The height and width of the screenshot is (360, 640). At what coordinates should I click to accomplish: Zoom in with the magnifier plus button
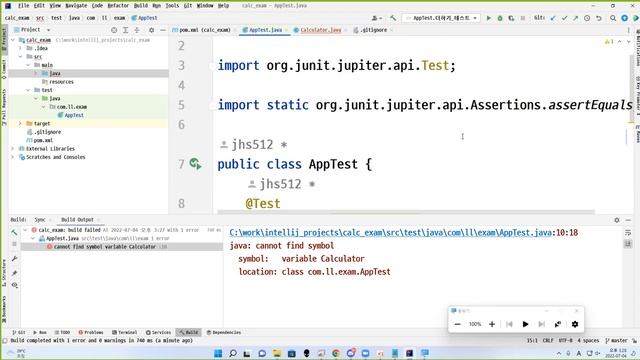(x=492, y=324)
